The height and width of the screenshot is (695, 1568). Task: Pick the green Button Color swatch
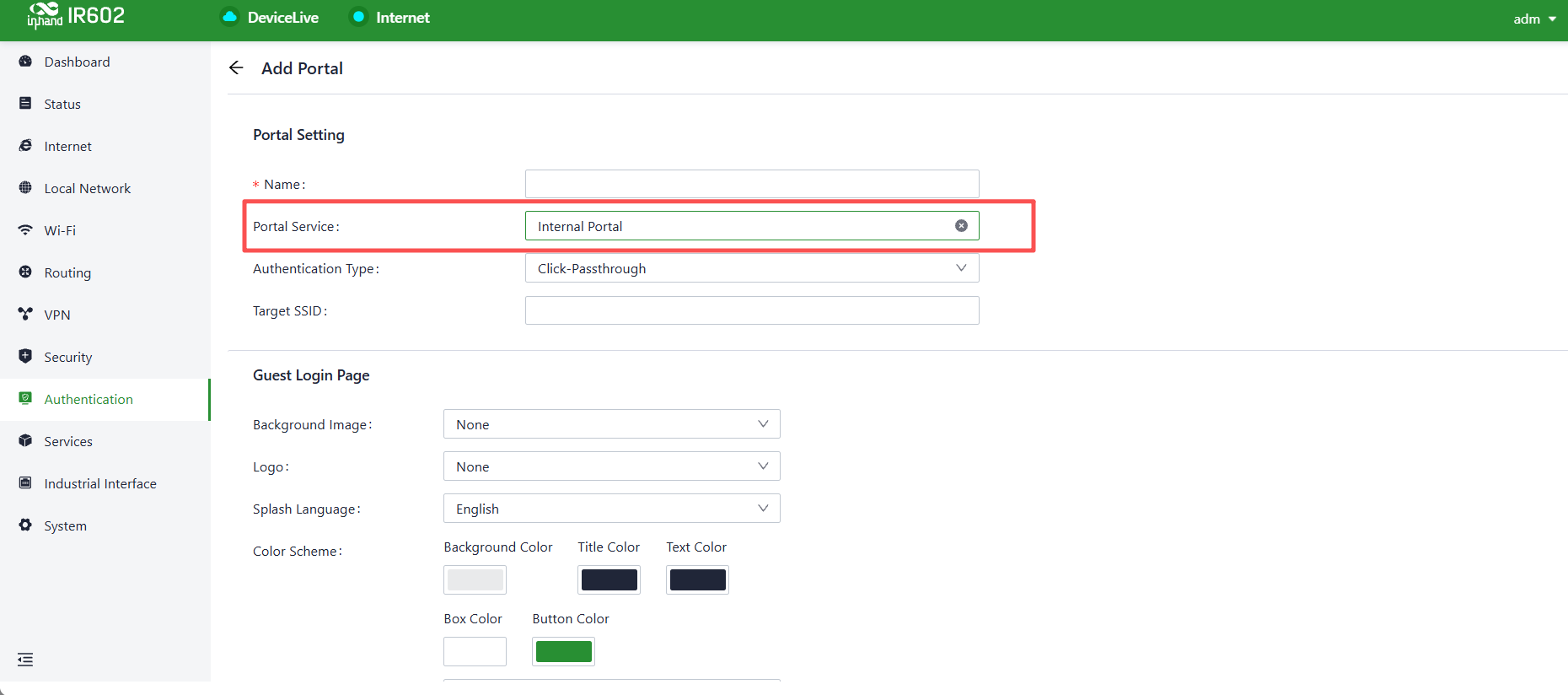tap(564, 651)
